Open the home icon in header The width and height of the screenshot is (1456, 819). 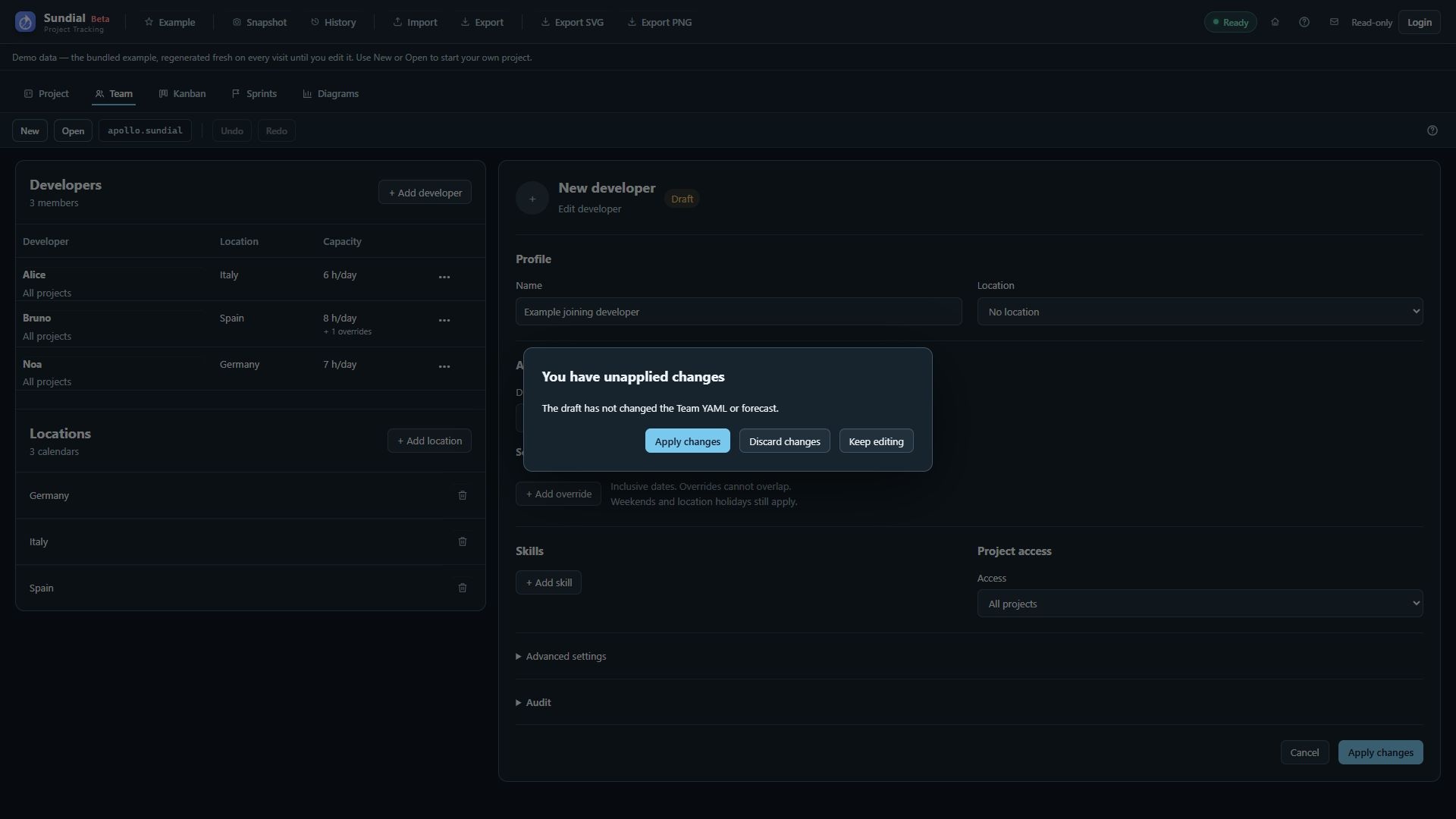1275,22
